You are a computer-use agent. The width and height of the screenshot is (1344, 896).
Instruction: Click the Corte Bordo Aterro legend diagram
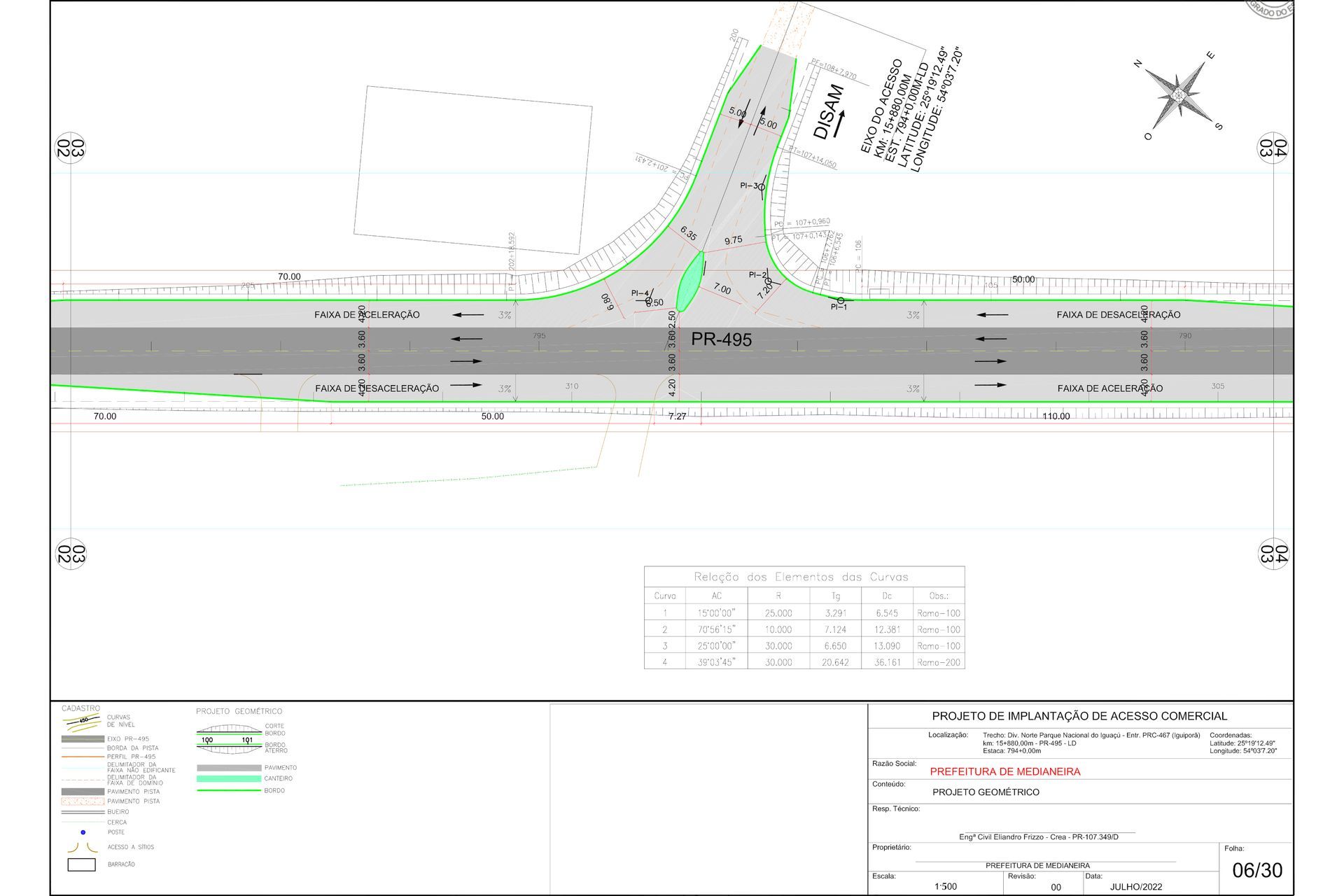coord(227,740)
